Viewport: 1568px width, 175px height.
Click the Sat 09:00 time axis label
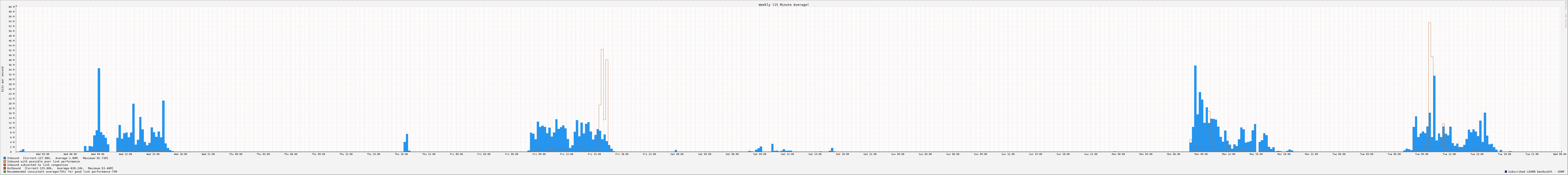760,154
